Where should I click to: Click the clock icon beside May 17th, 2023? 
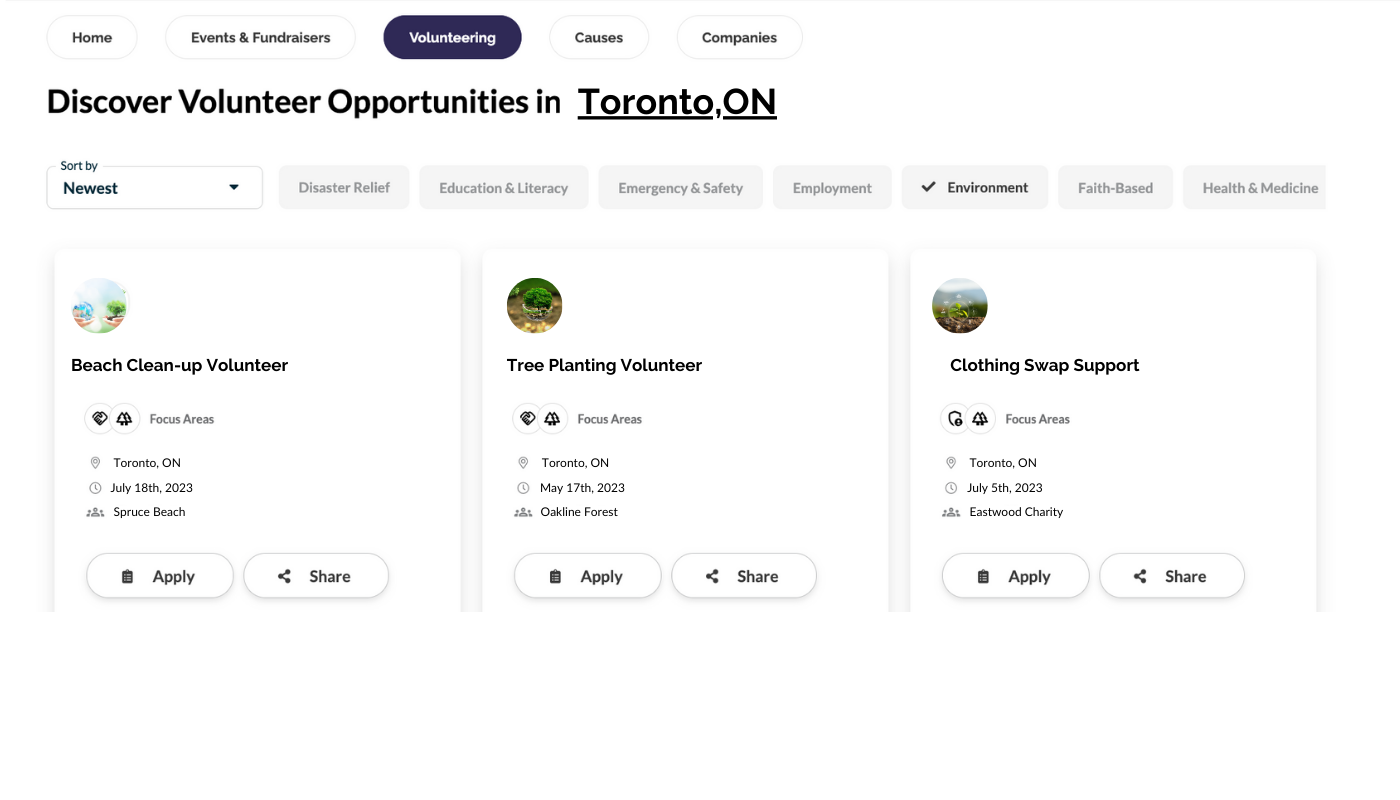point(523,488)
